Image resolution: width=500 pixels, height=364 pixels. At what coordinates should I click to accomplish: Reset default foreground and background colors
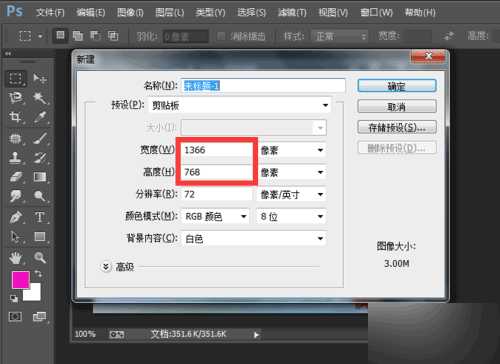(x=14, y=299)
